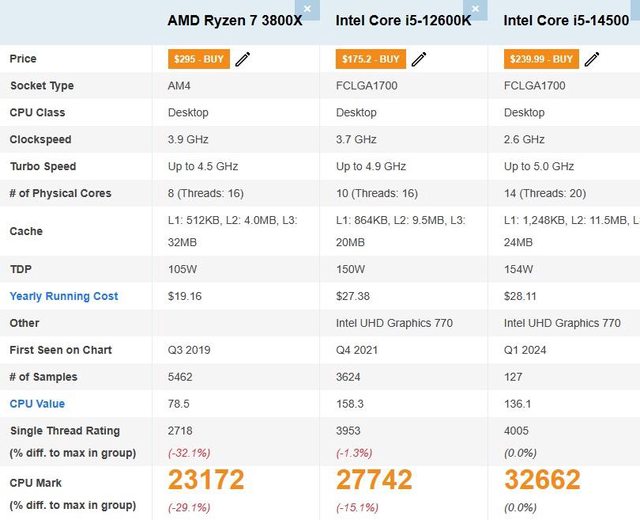Image resolution: width=640 pixels, height=520 pixels.
Task: Follow the CPU Value link
Action: pyautogui.click(x=37, y=404)
